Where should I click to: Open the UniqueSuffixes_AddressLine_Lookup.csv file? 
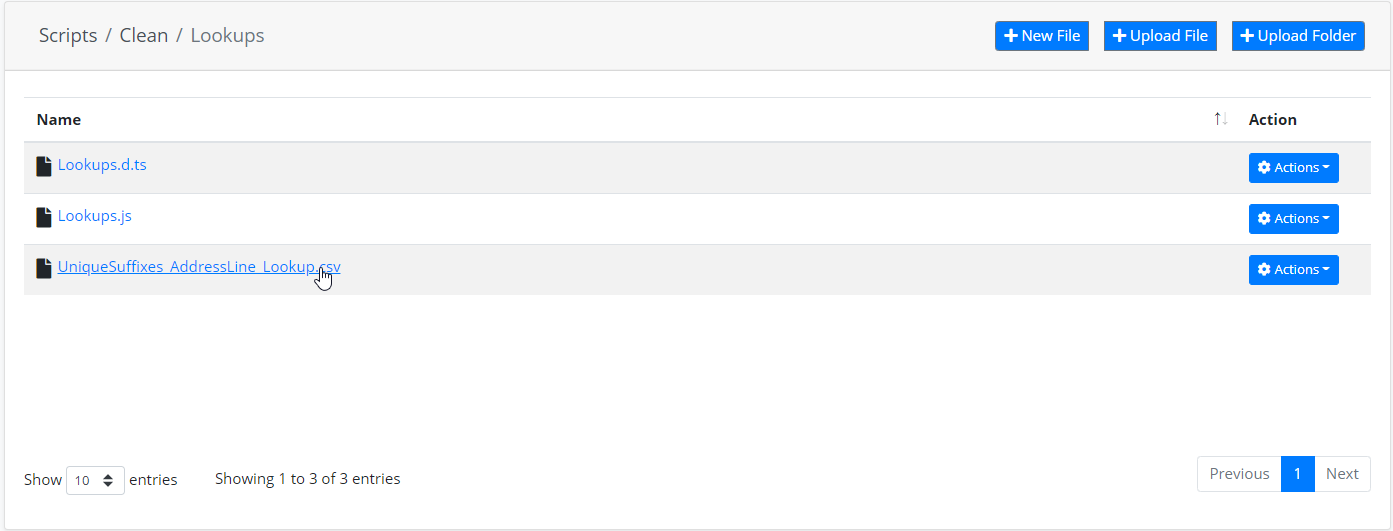coord(199,267)
